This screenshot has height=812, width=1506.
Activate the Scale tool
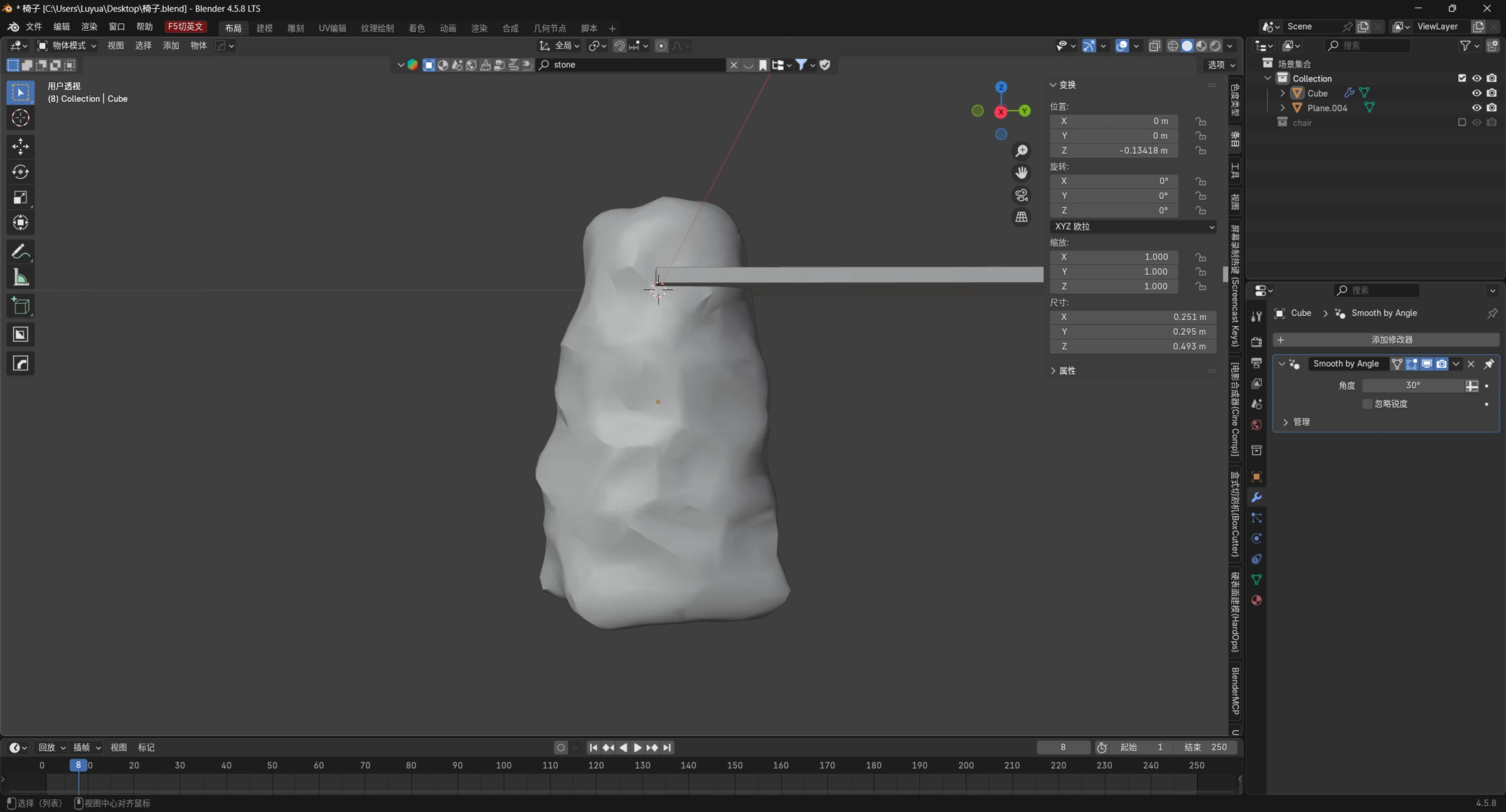(x=20, y=198)
